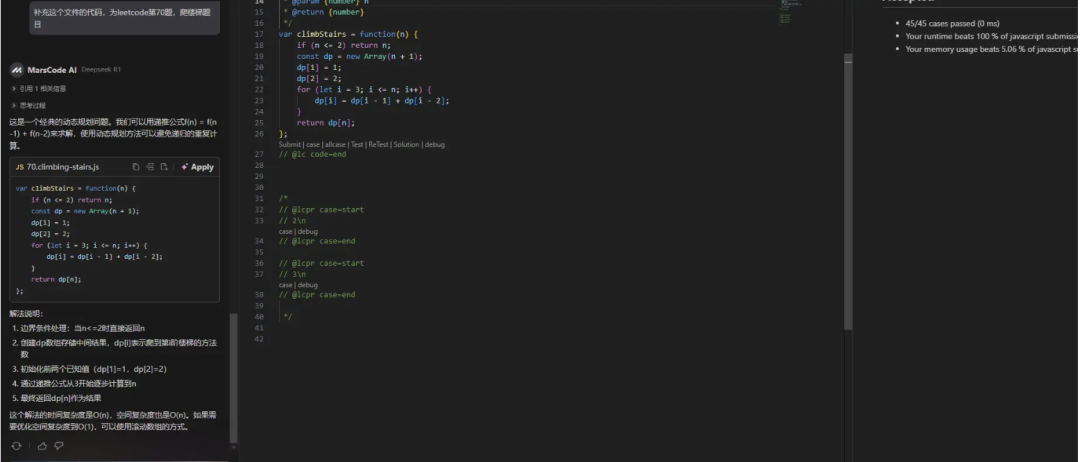Copy the 70.climbing-stairs.js code block

coord(136,167)
